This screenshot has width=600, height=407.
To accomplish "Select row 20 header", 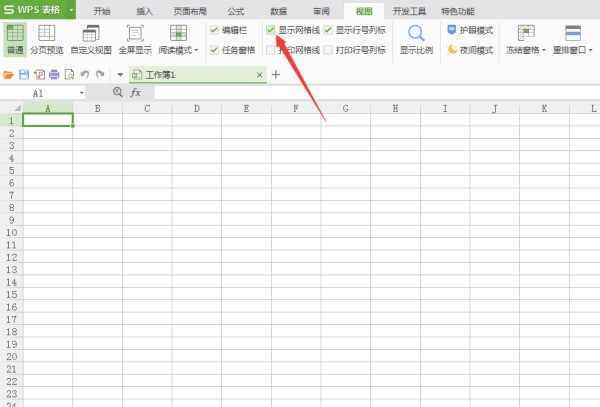I will (x=11, y=357).
